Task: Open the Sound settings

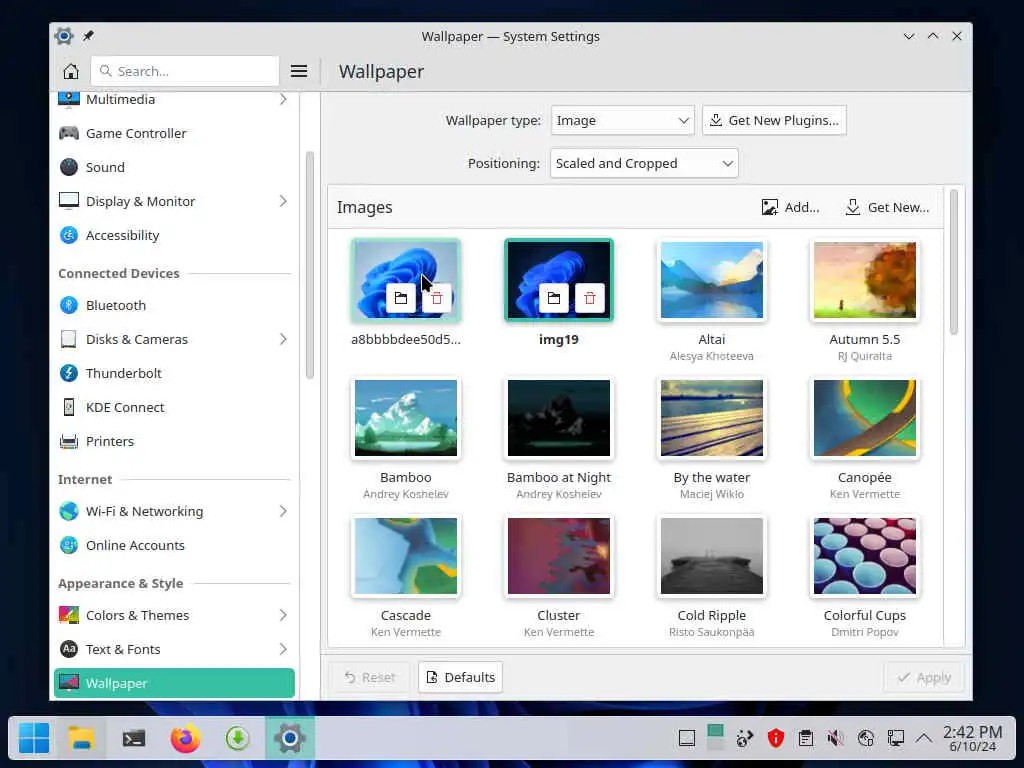Action: [174, 167]
